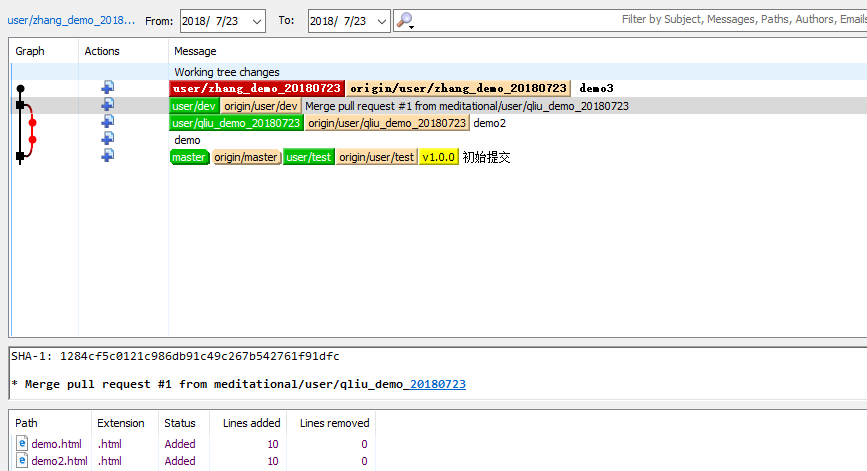Click the Message column header
Screen dimensions: 867x471
coord(195,51)
